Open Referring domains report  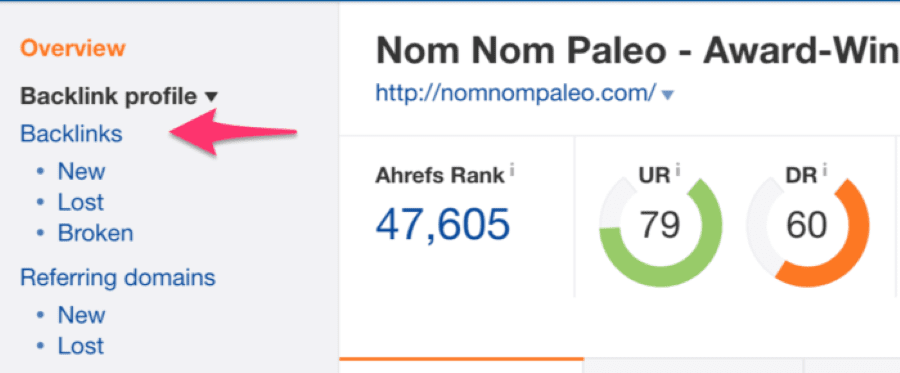pyautogui.click(x=118, y=278)
